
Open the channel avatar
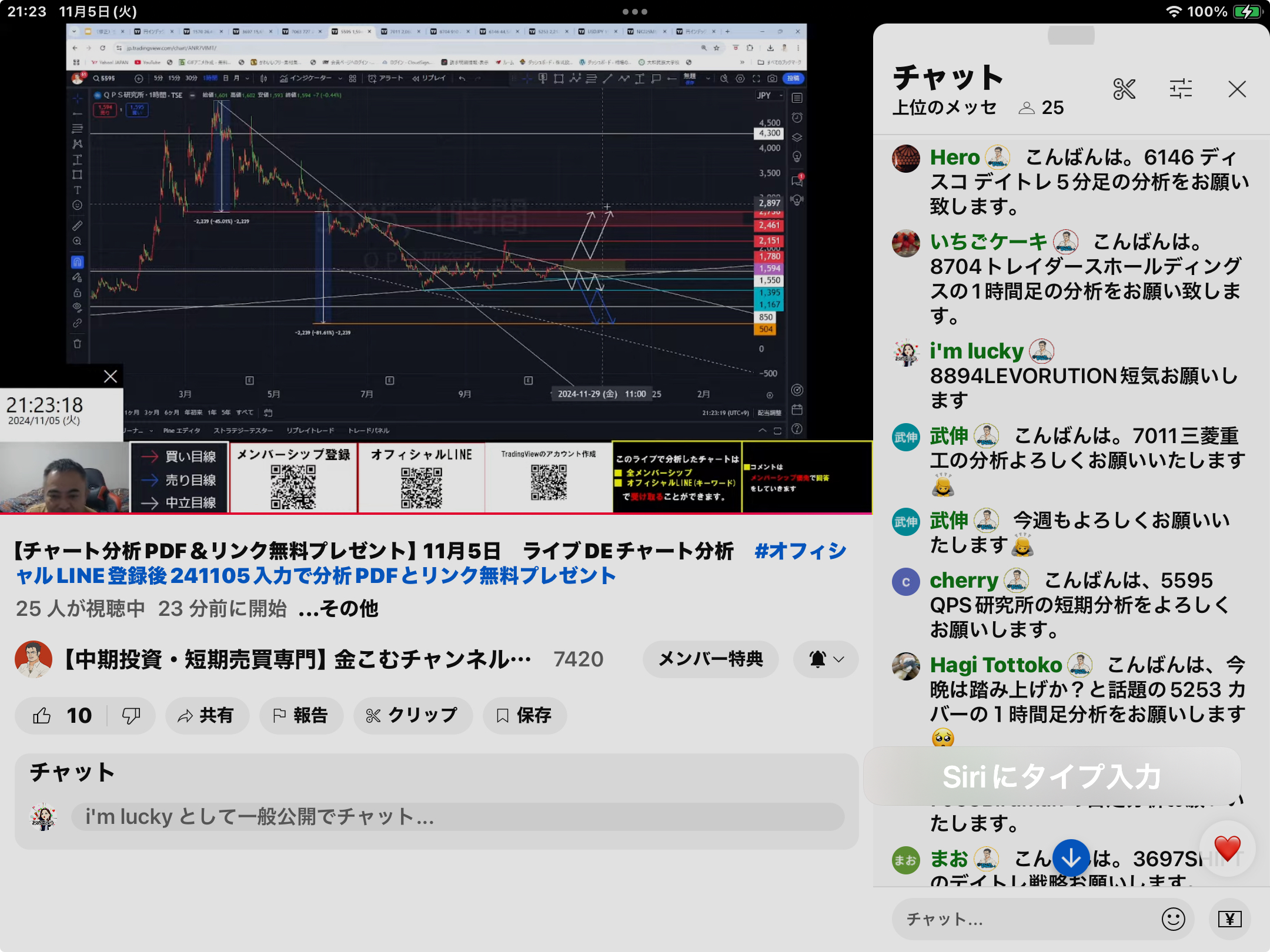[x=34, y=659]
